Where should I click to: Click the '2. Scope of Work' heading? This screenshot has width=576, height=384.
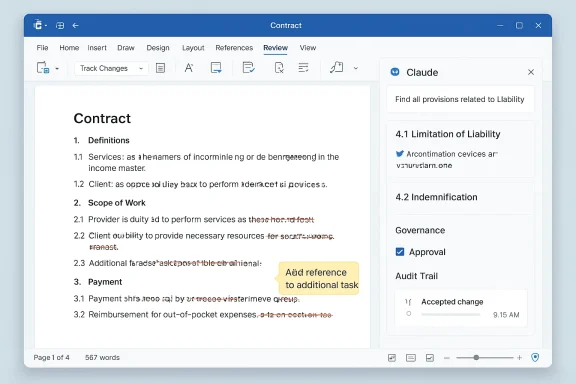point(109,203)
